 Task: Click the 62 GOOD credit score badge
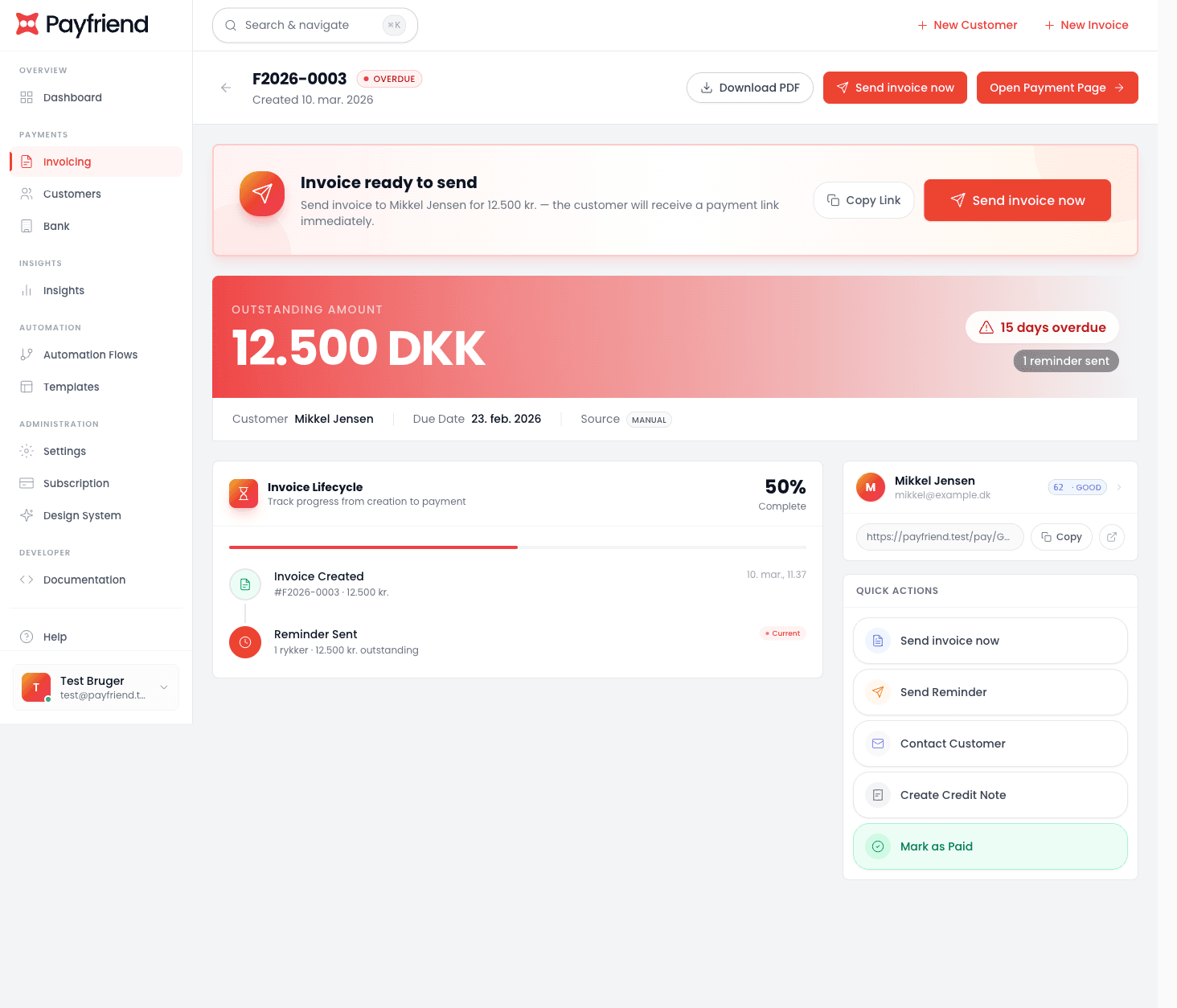[1077, 487]
